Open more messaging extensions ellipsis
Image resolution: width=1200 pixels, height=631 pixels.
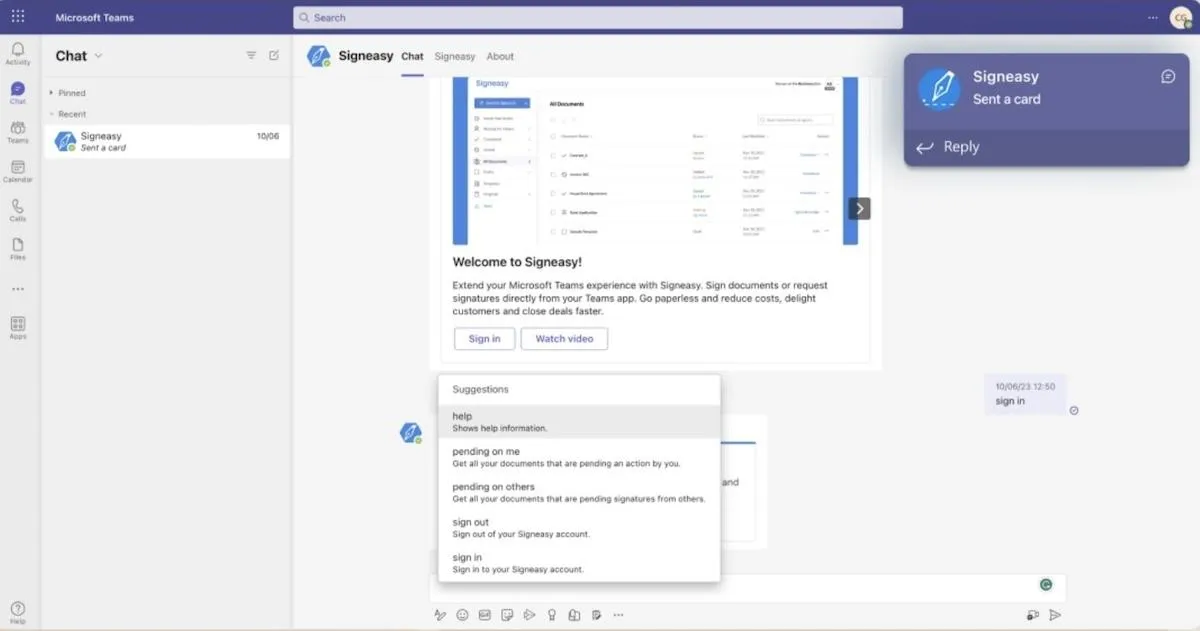coord(618,615)
